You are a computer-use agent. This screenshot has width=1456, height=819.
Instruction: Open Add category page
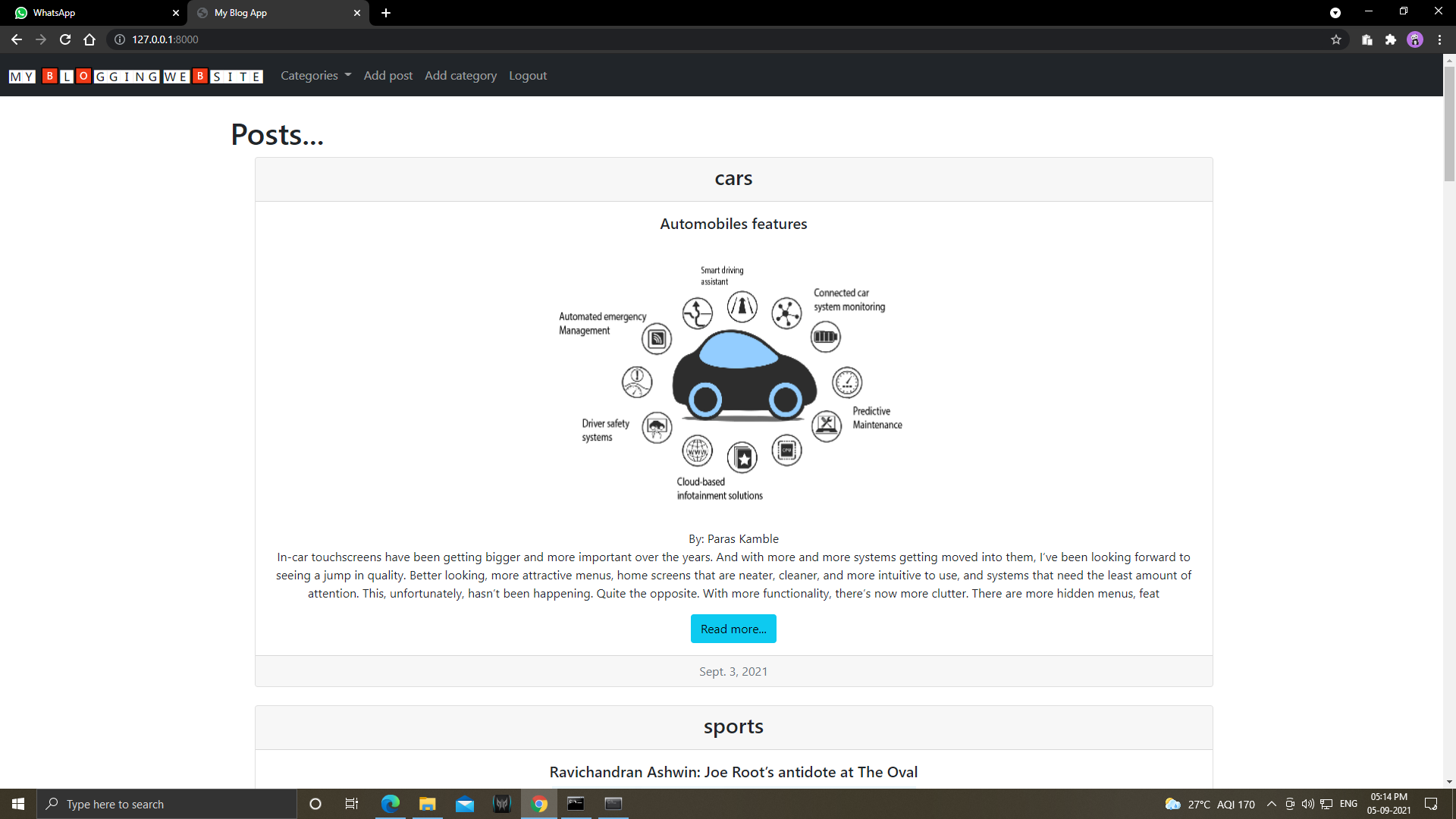tap(460, 76)
